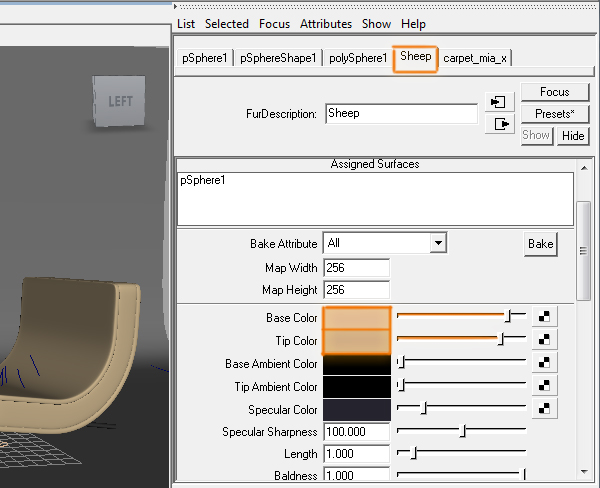Open the Specular Color swatch
The width and height of the screenshot is (600, 488).
[x=357, y=410]
